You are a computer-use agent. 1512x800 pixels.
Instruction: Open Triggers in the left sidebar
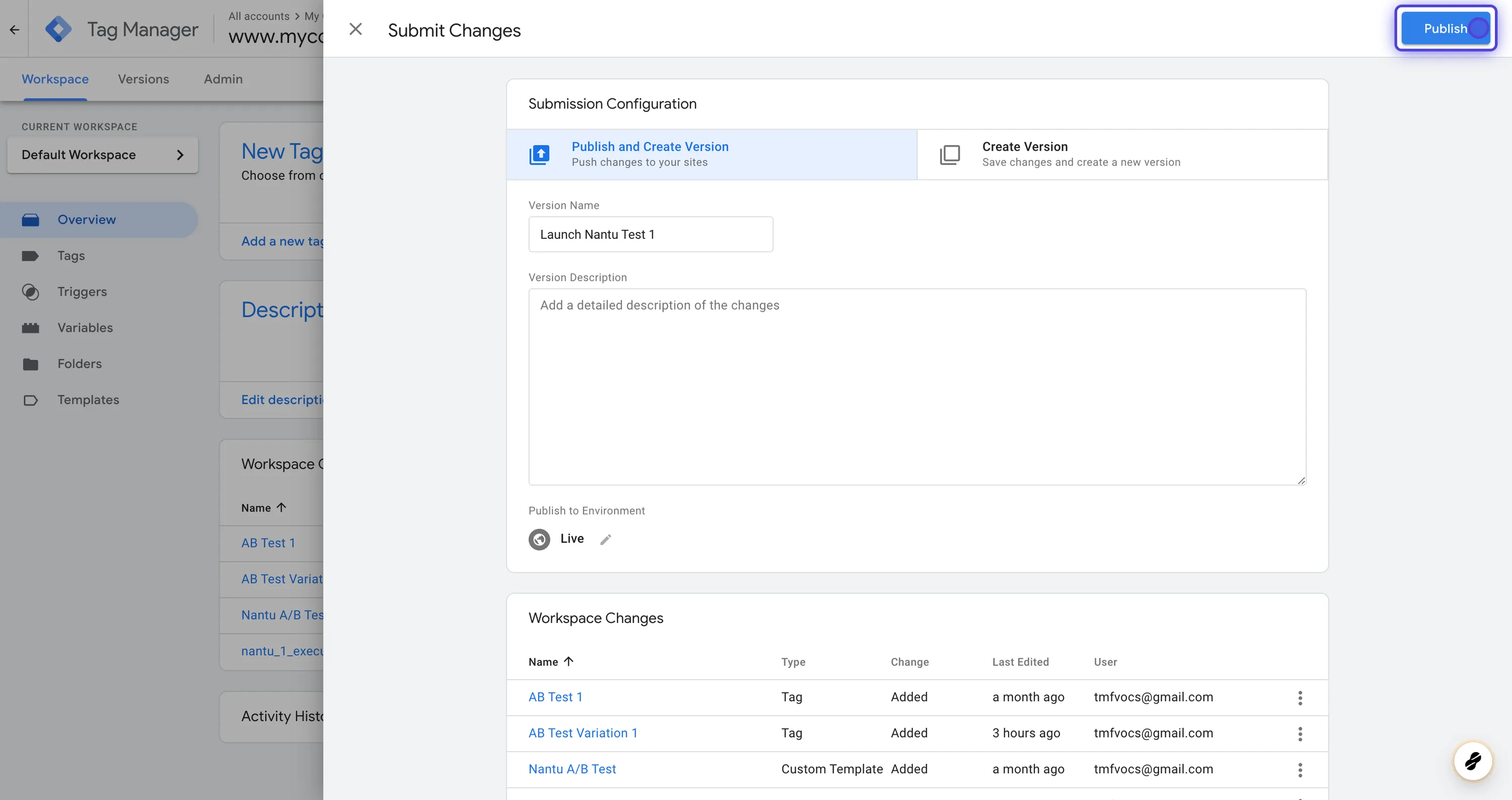pyautogui.click(x=82, y=292)
